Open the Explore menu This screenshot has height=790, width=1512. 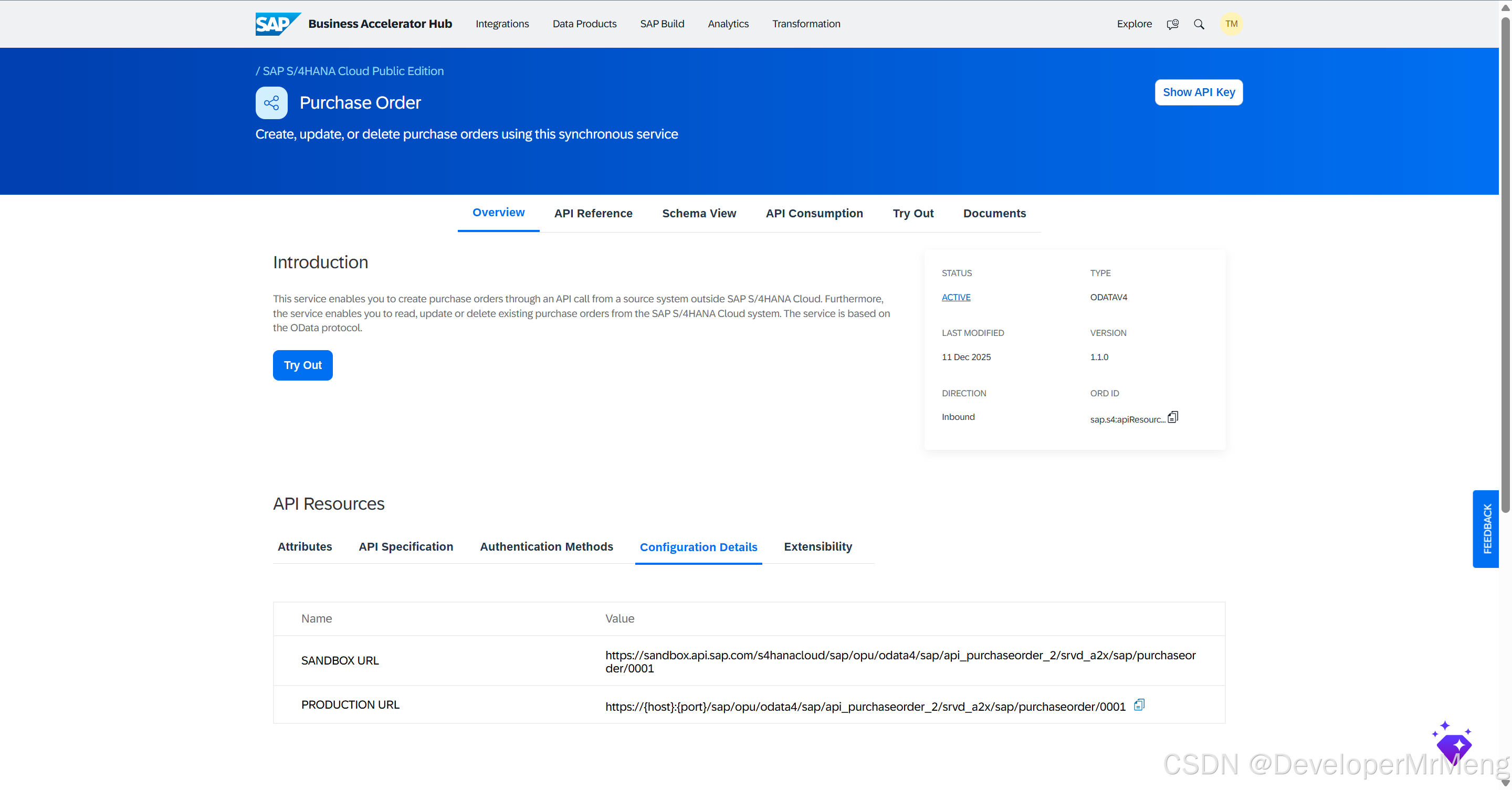1133,24
